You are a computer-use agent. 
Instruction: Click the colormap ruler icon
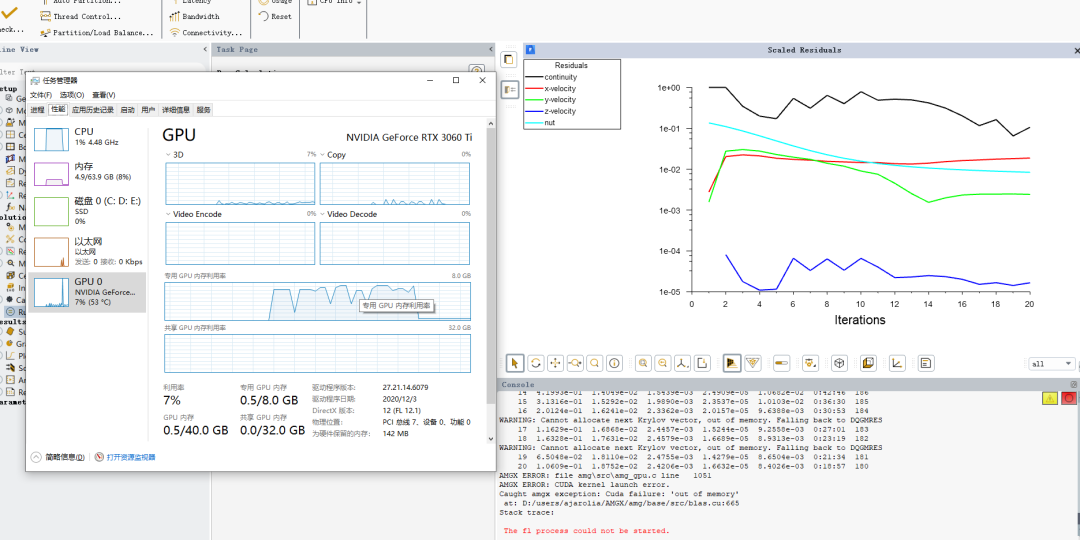tap(781, 363)
